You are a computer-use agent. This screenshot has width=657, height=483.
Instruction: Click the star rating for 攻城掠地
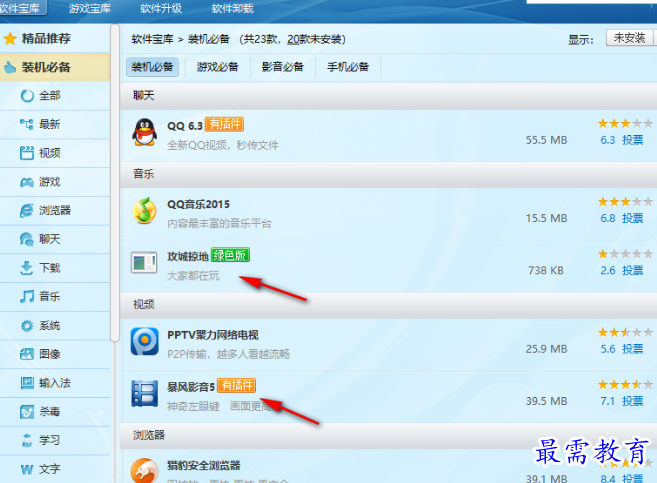coord(625,254)
